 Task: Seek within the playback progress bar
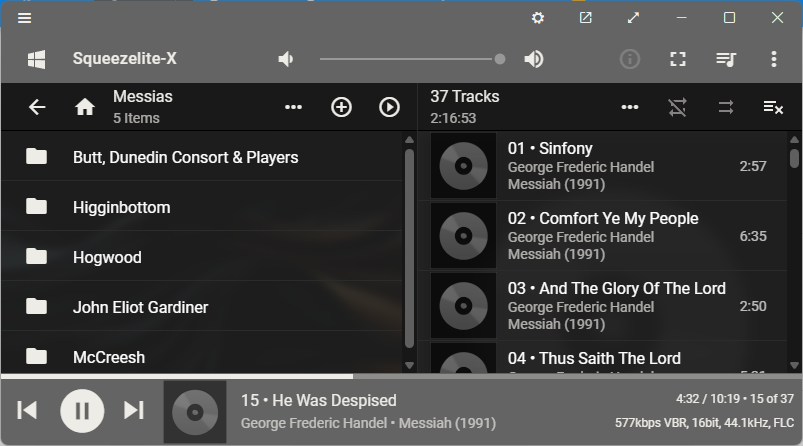tap(402, 376)
